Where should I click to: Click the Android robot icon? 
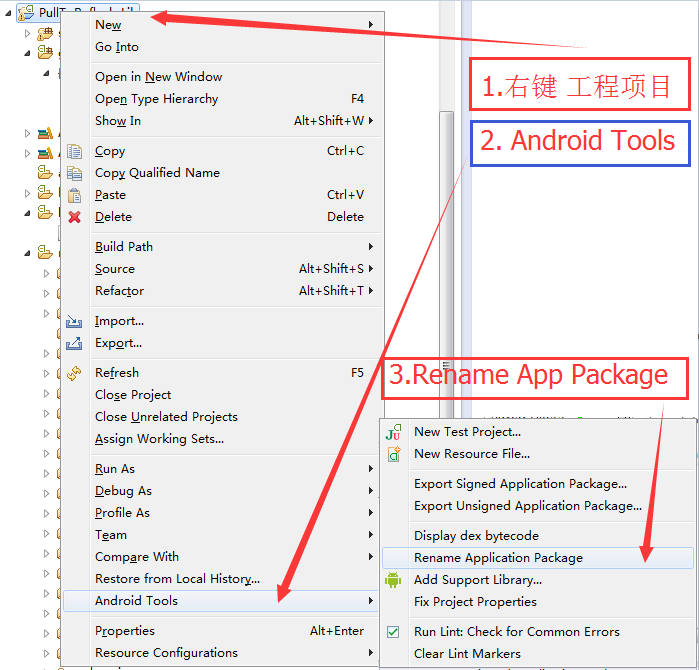click(393, 580)
